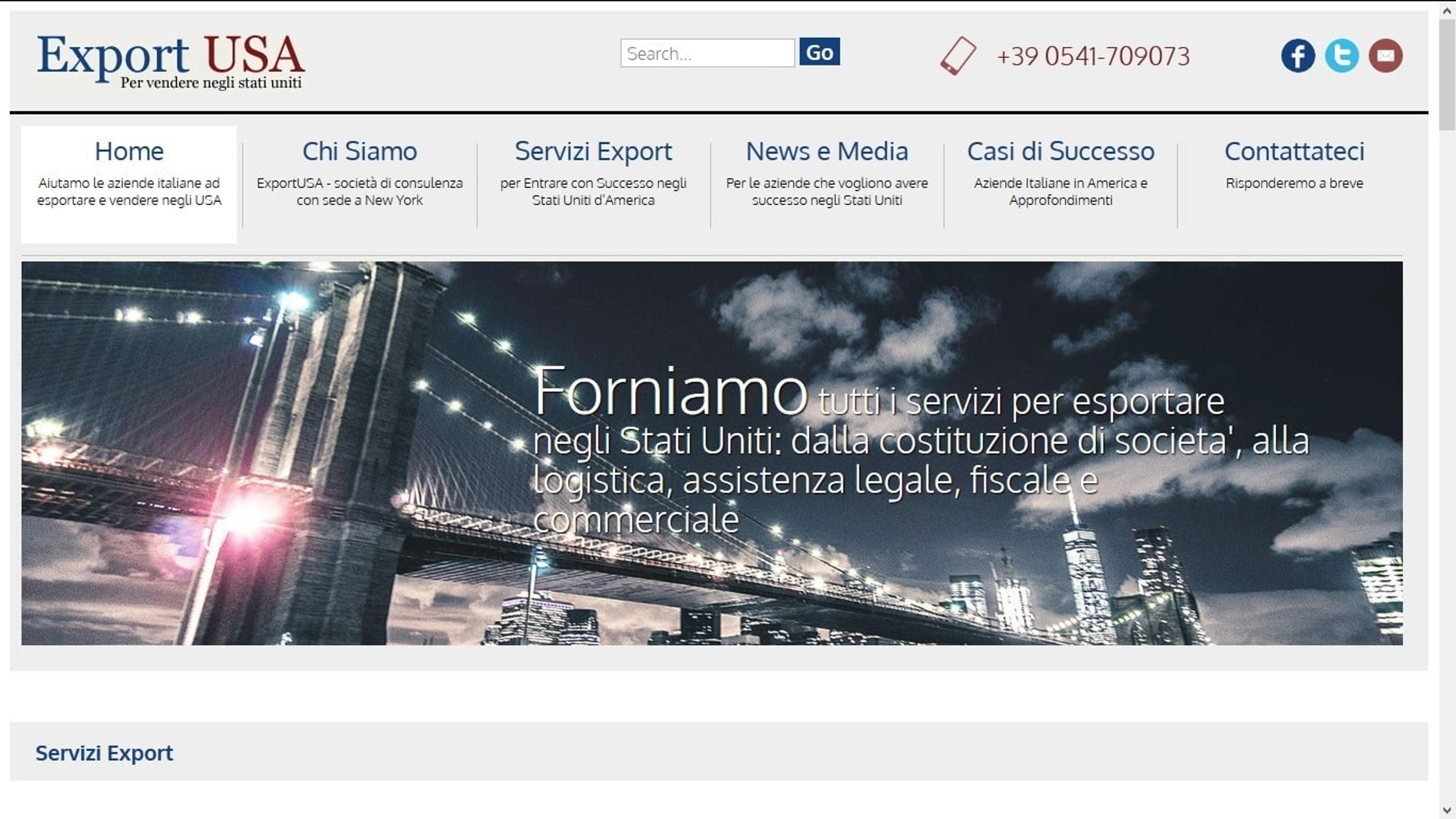Open the Chi Siamo menu item
This screenshot has width=1456, height=819.
click(x=359, y=151)
